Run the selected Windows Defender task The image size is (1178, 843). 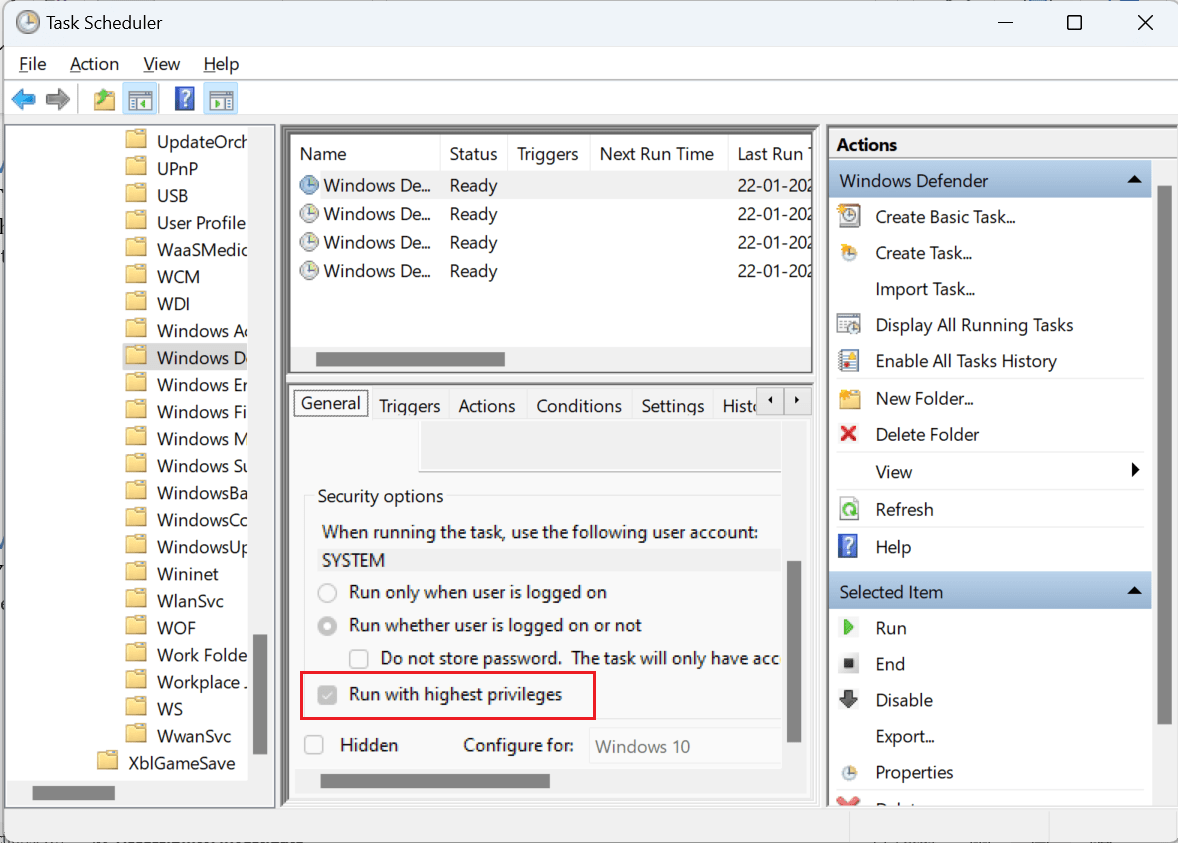click(x=889, y=627)
